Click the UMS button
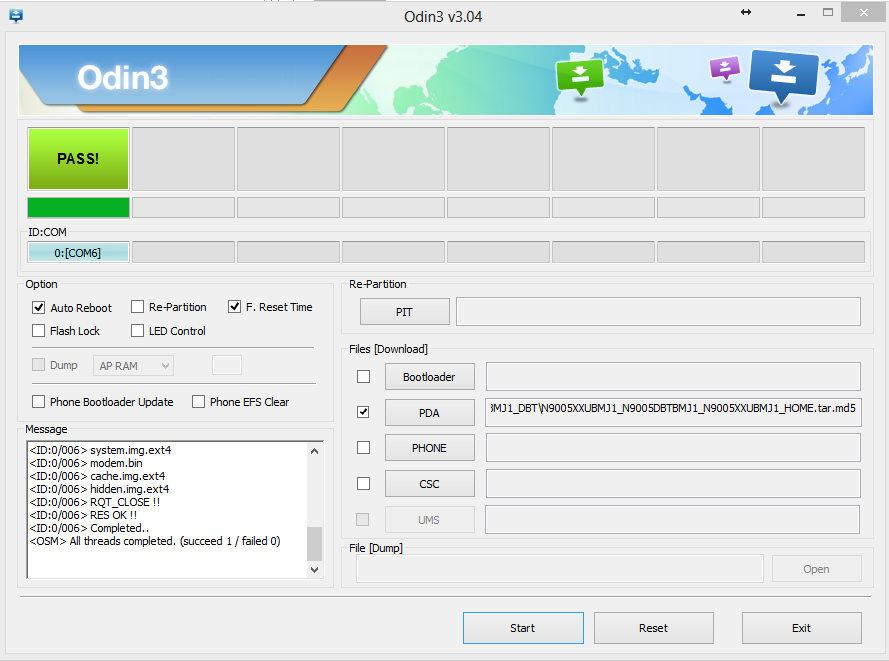The image size is (889, 661). pyautogui.click(x=430, y=519)
